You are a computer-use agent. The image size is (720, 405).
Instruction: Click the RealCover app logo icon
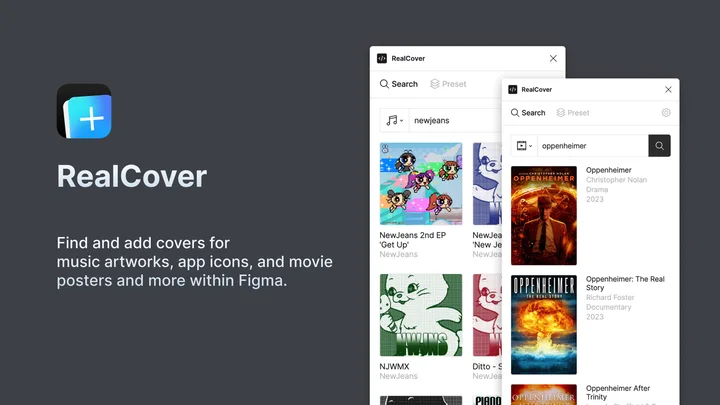point(84,111)
